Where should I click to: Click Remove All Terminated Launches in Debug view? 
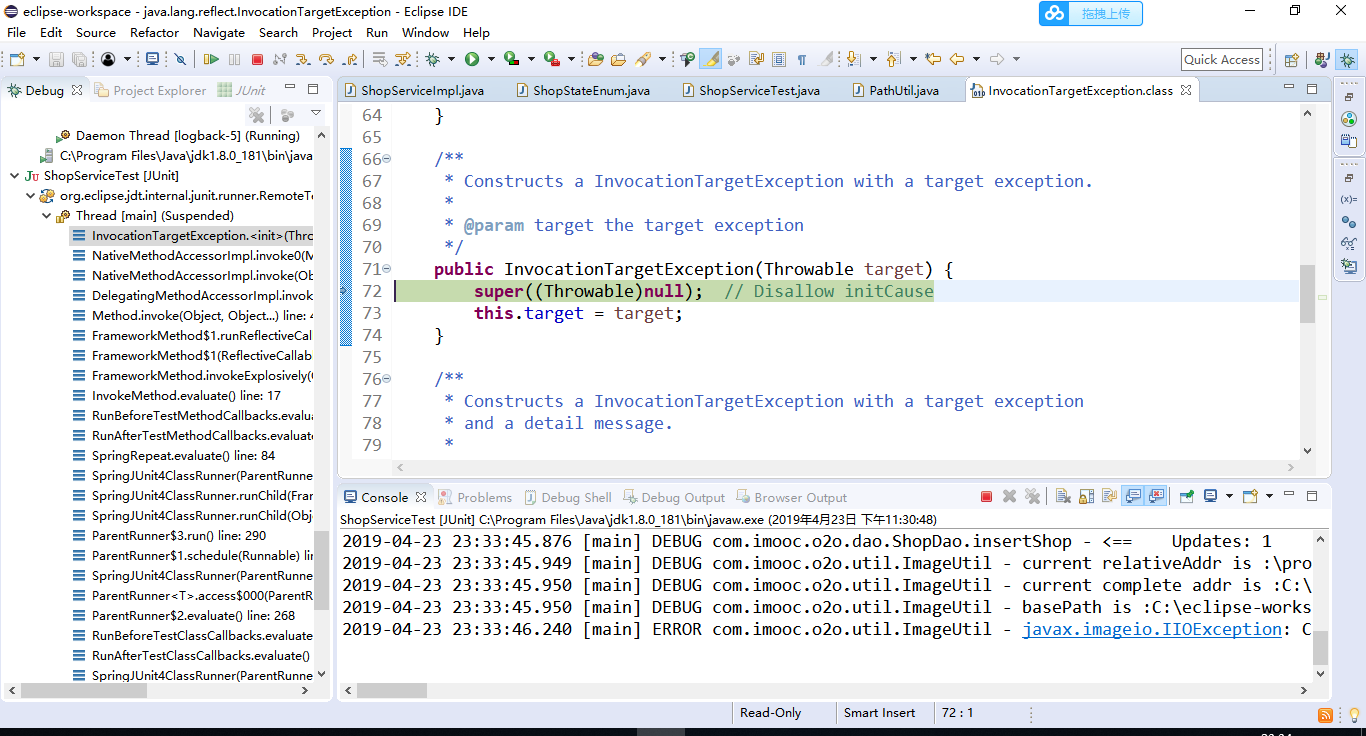pos(256,115)
